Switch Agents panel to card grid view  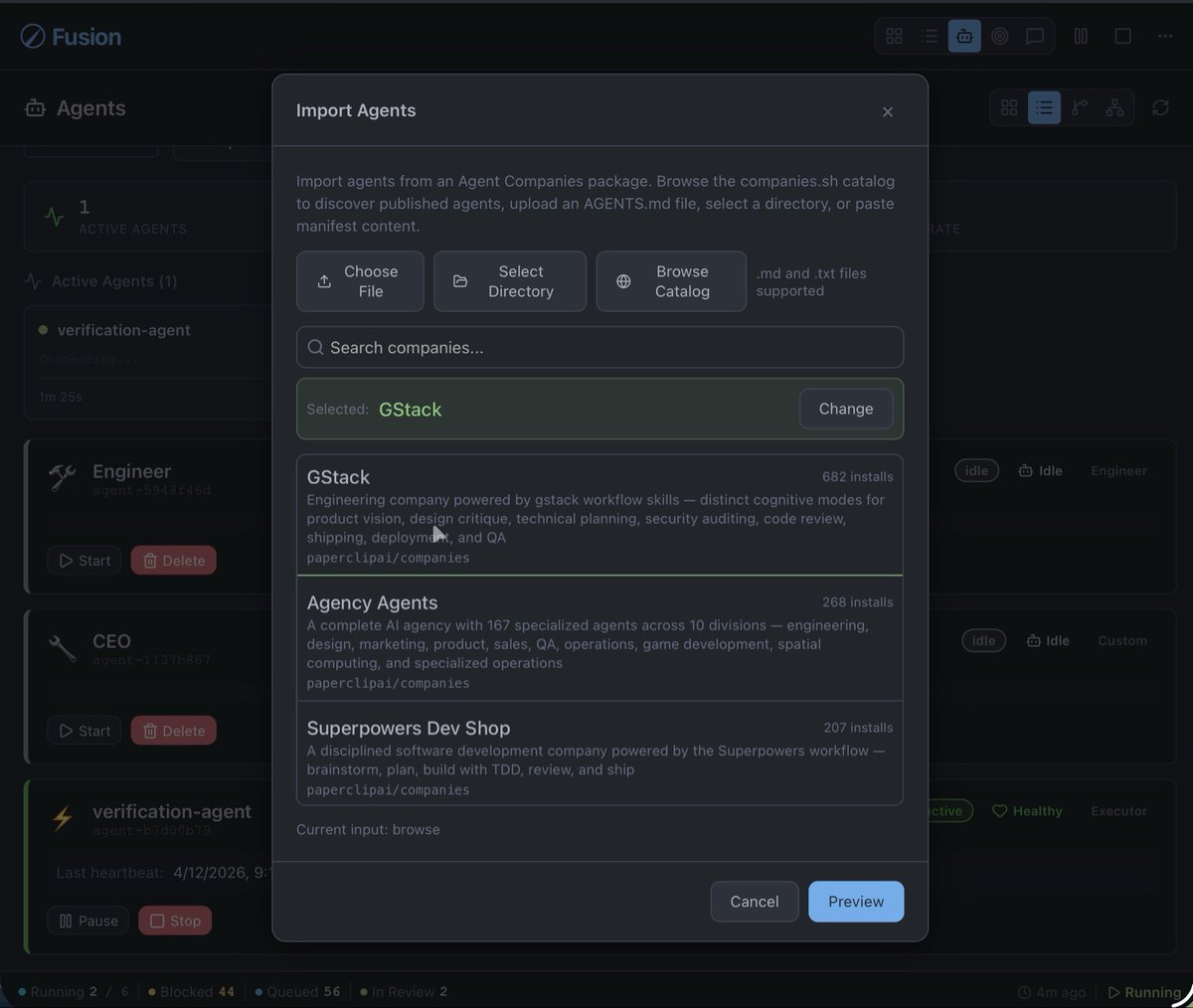tap(1009, 108)
